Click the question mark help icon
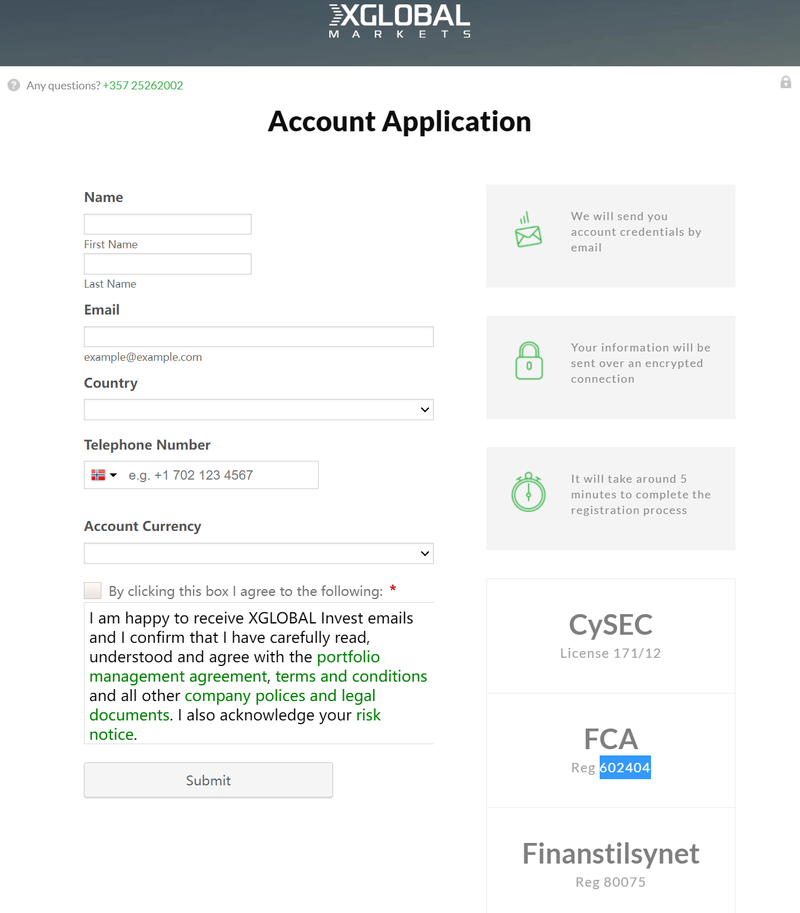This screenshot has width=800, height=913. coord(14,86)
